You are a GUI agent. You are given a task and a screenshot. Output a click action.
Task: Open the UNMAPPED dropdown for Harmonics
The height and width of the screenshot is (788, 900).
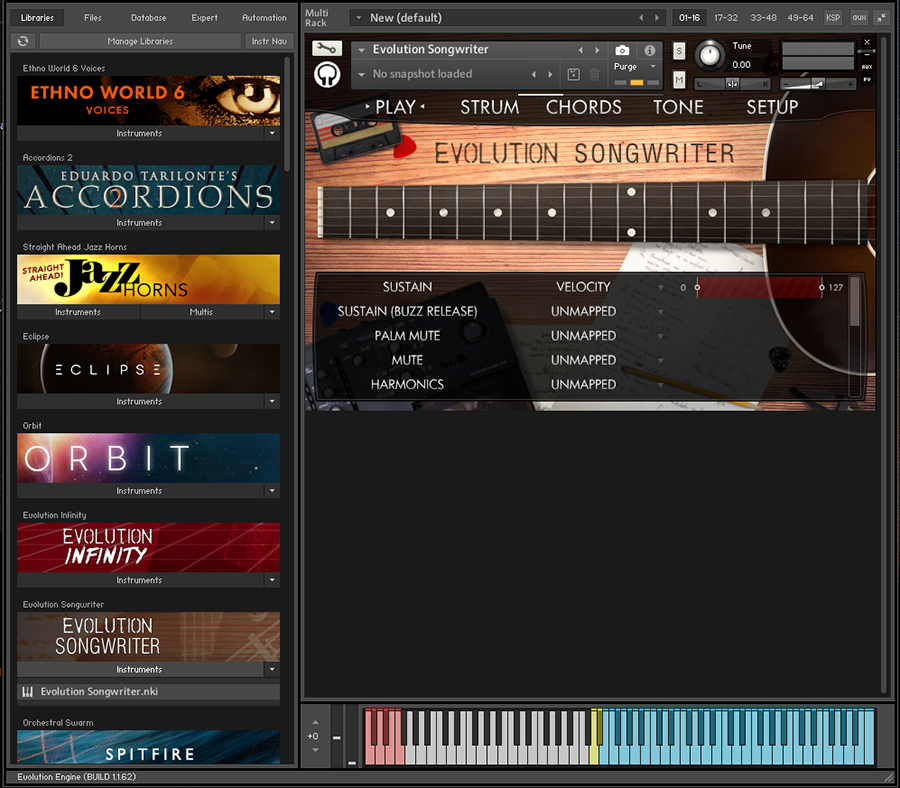661,385
